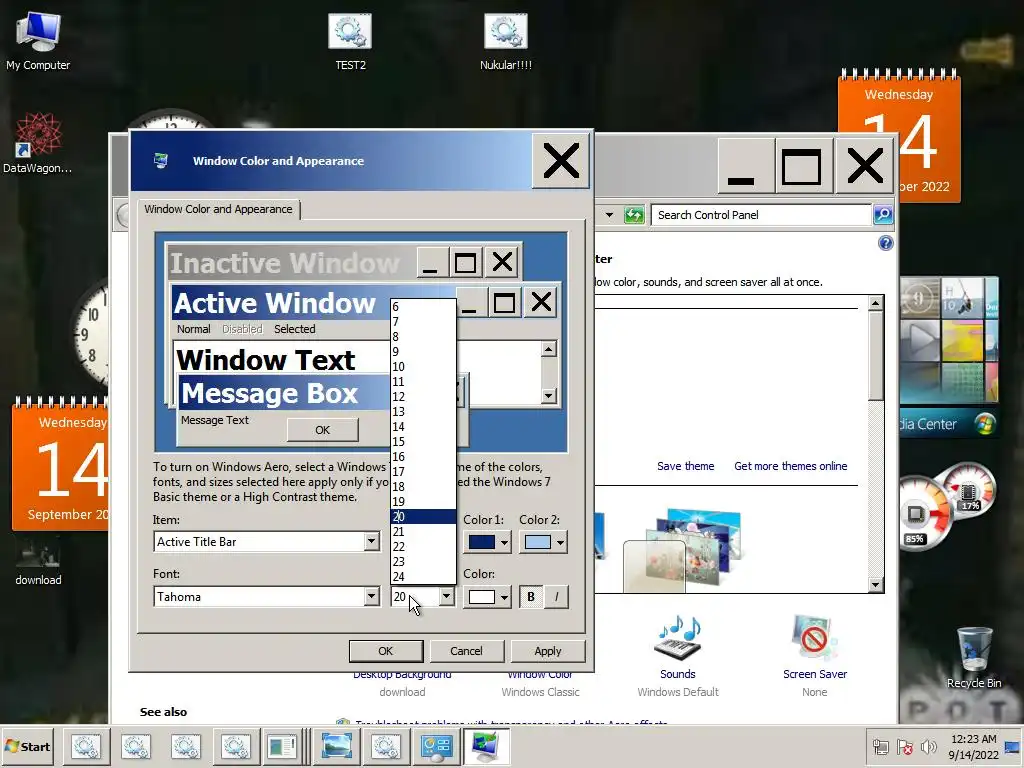
Task: Click the light blue Color 2 swatch
Action: click(x=537, y=542)
